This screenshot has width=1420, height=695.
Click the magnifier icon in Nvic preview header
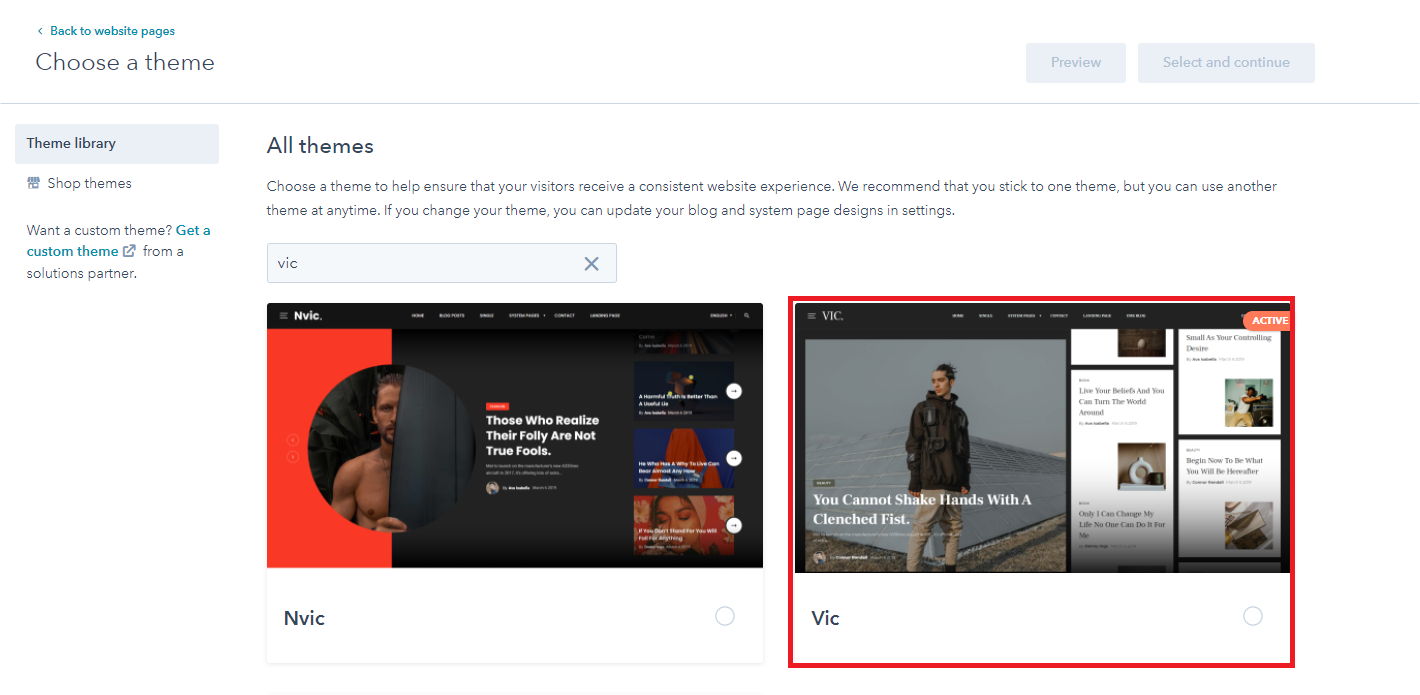pos(745,316)
